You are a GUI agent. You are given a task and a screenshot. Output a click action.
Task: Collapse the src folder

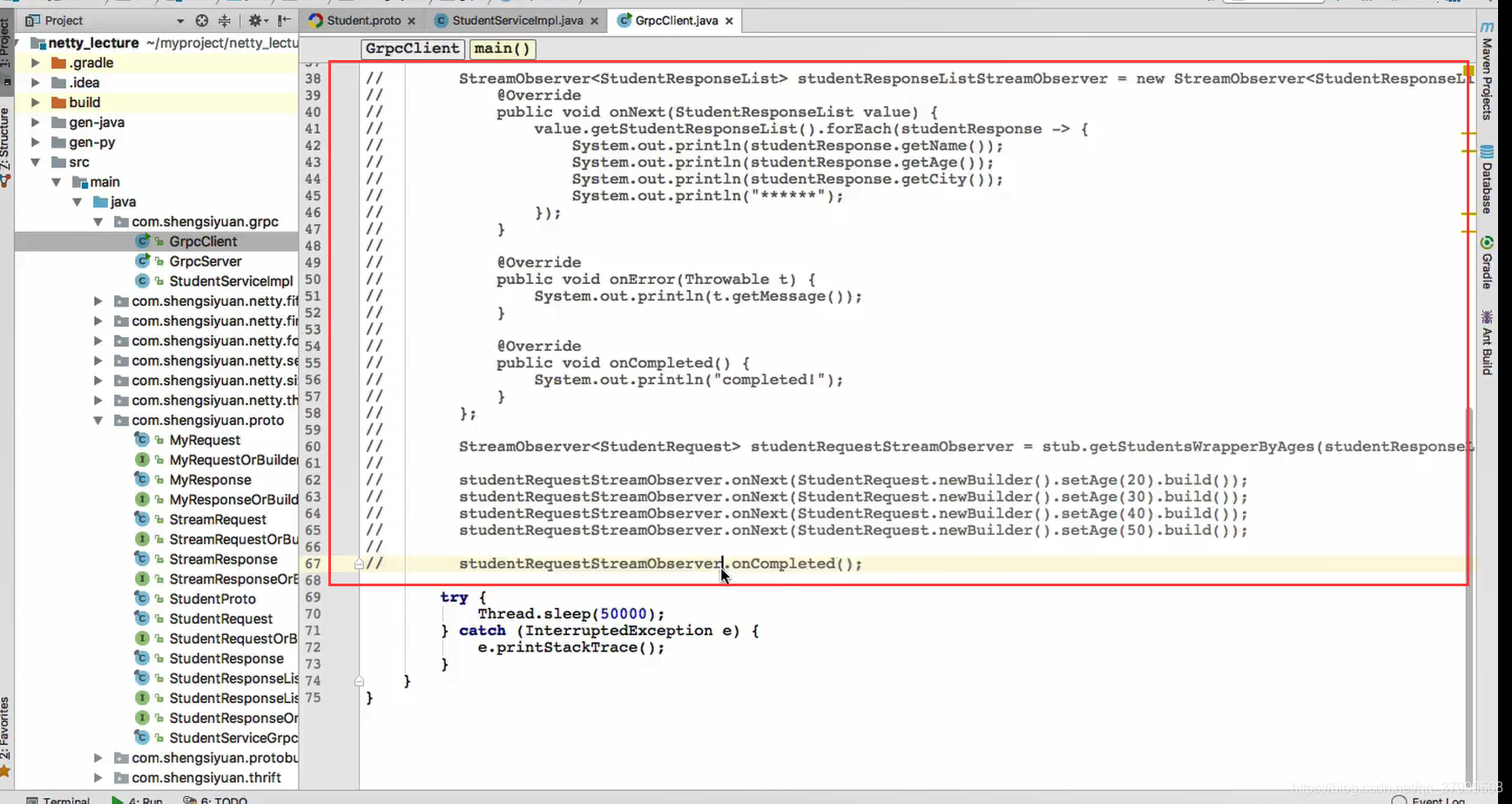36,162
